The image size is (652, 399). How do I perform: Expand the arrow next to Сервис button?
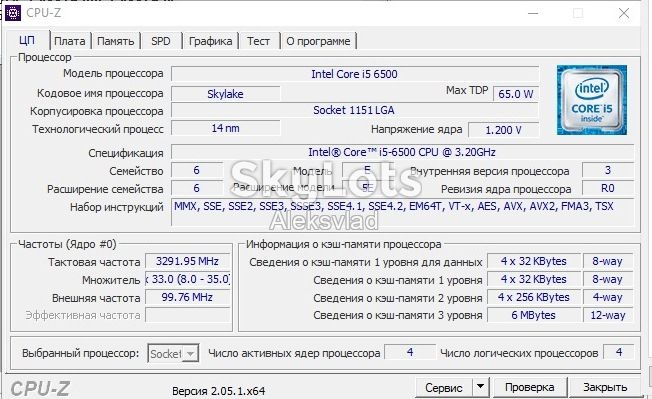click(x=480, y=387)
